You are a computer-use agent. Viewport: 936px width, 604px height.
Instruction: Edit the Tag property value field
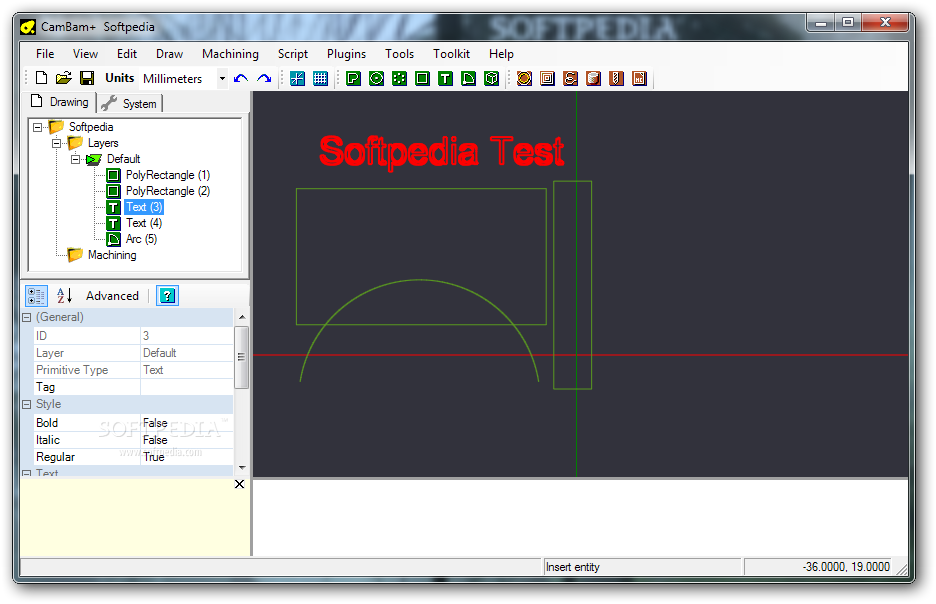187,387
